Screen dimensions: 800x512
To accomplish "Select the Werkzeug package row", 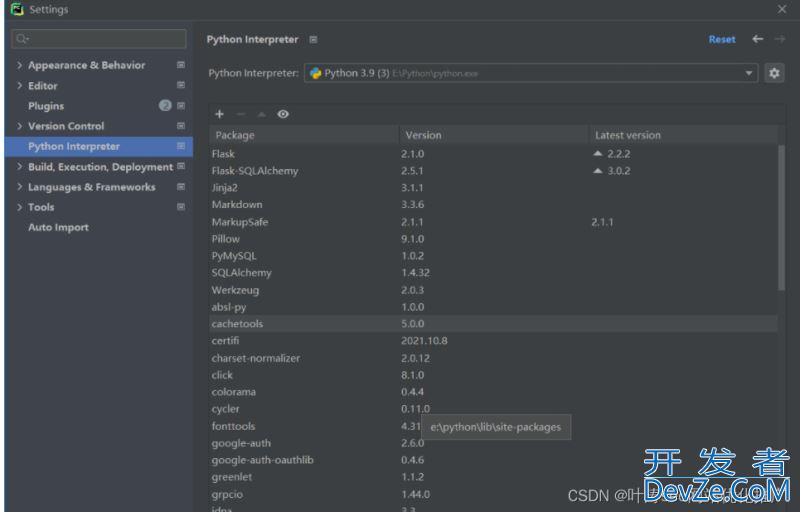I will (493, 290).
